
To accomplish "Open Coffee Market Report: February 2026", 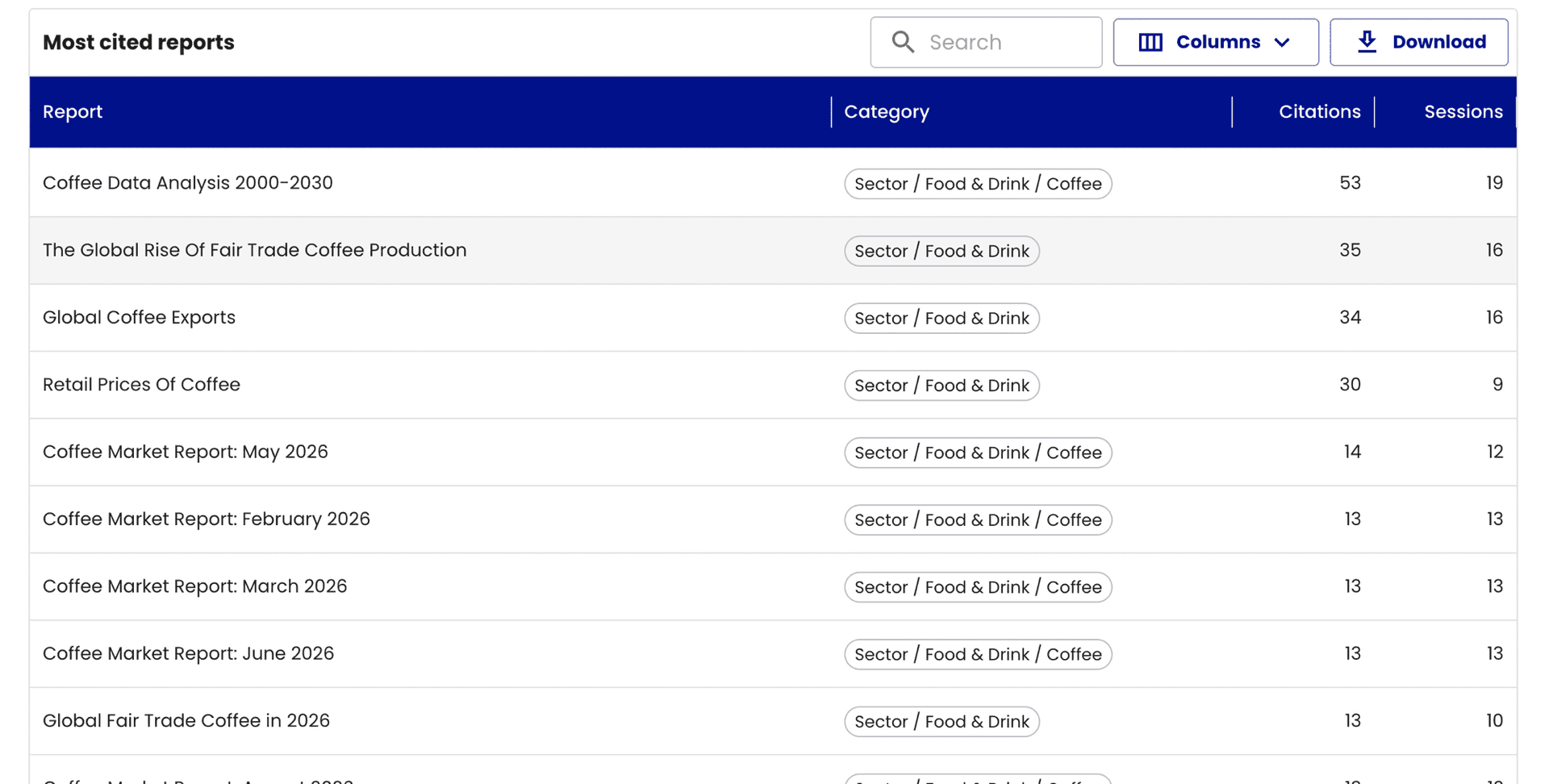I will [207, 519].
